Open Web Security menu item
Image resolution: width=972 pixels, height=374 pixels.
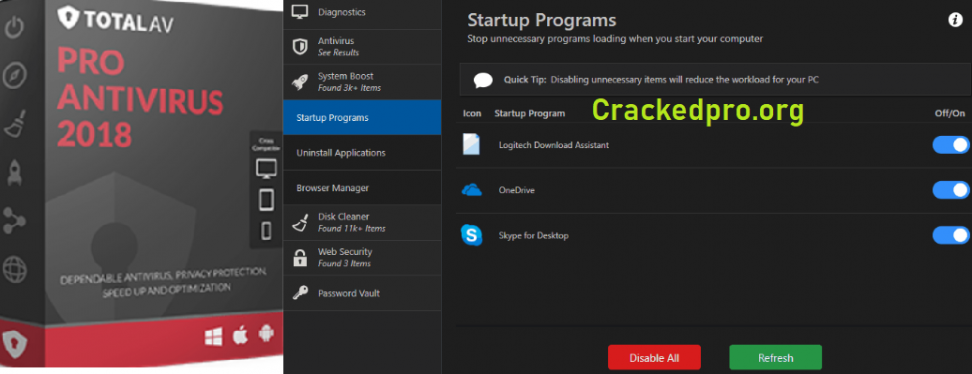(x=362, y=257)
